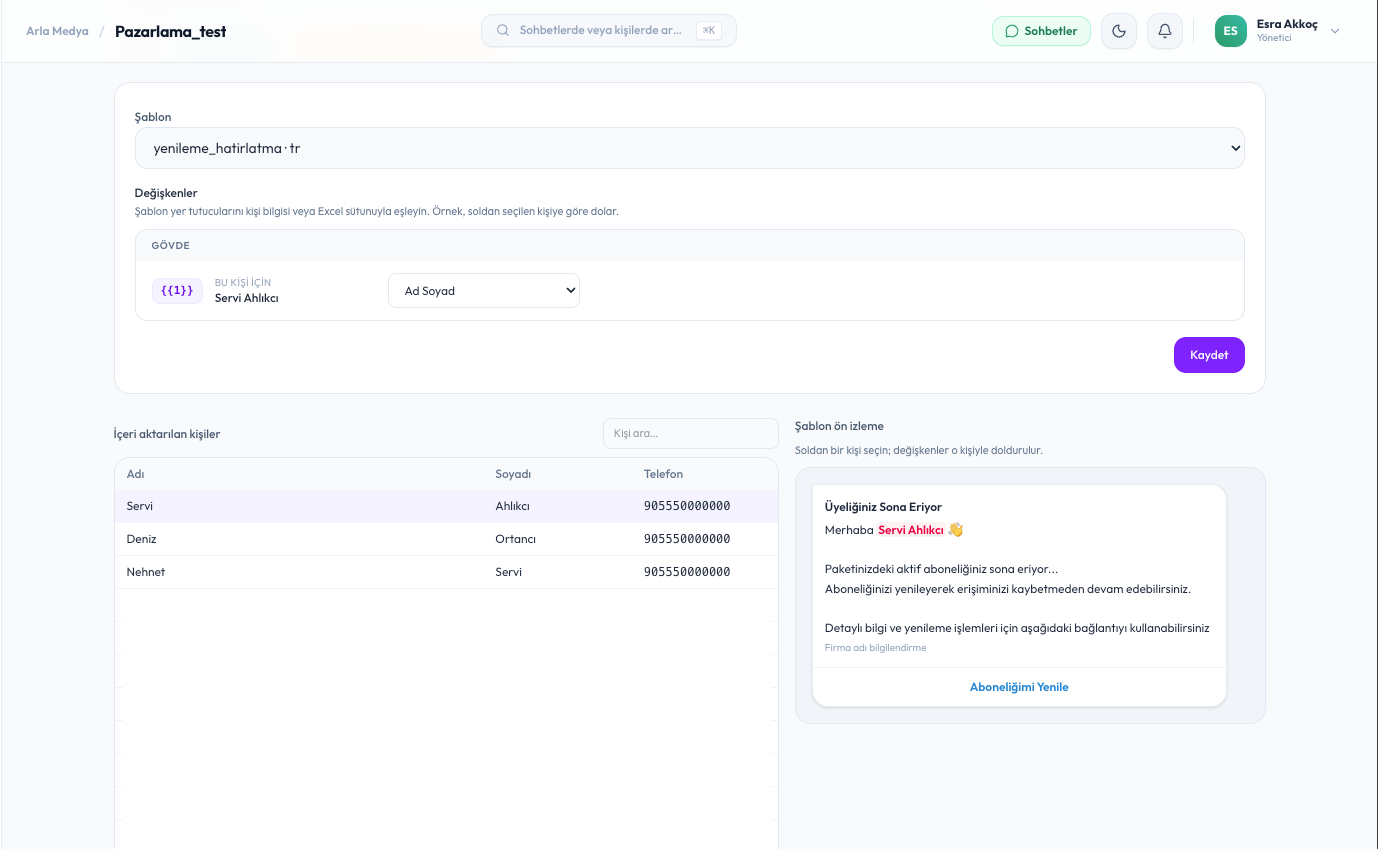
Task: Click the ES user avatar
Action: (1231, 31)
